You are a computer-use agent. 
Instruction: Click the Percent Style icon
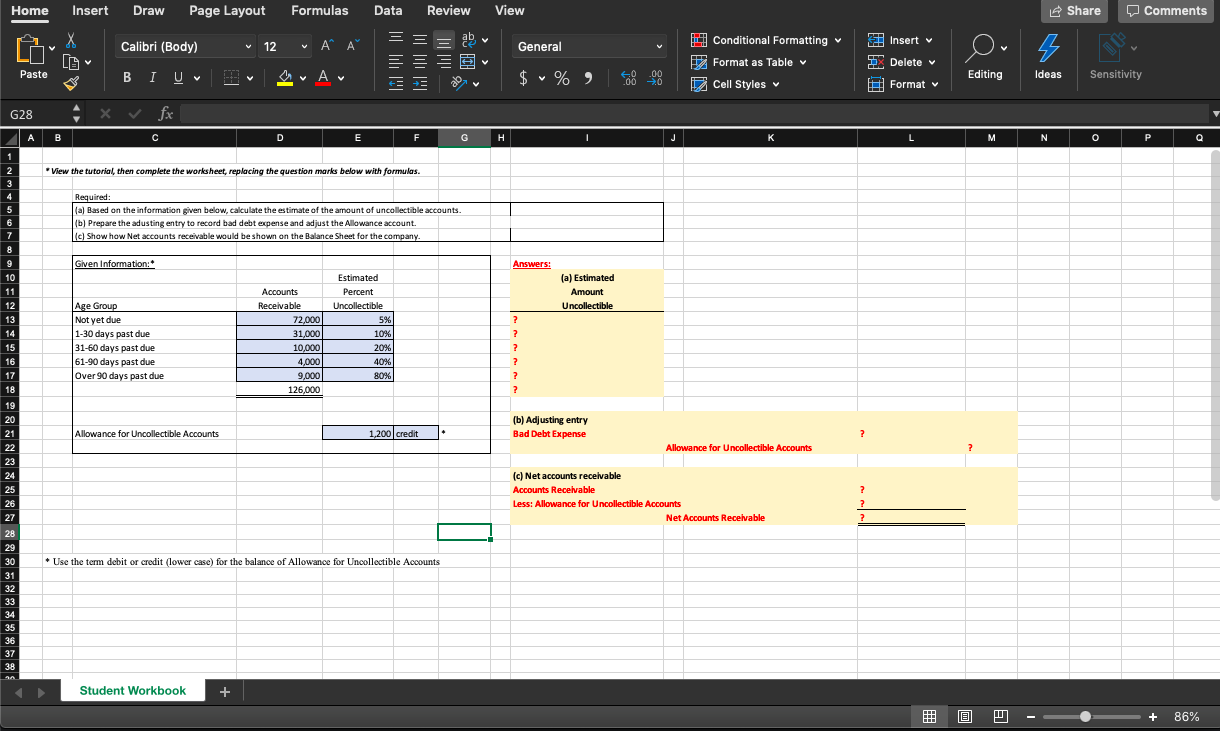point(561,78)
